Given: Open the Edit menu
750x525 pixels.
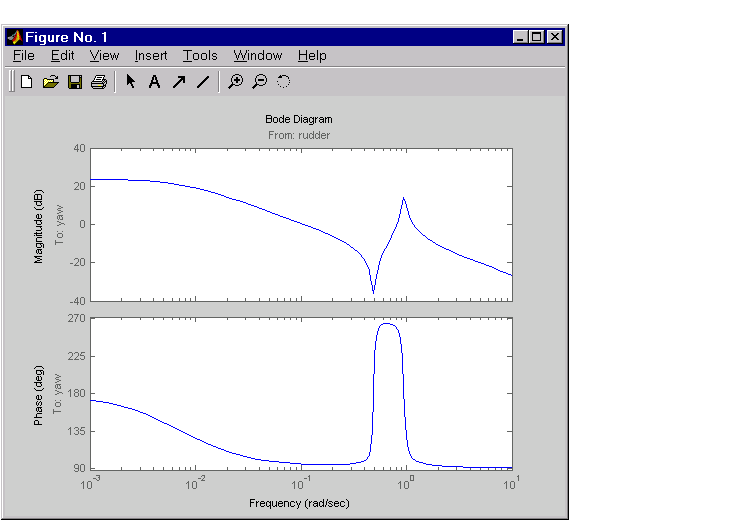Looking at the screenshot, I should click(x=62, y=56).
